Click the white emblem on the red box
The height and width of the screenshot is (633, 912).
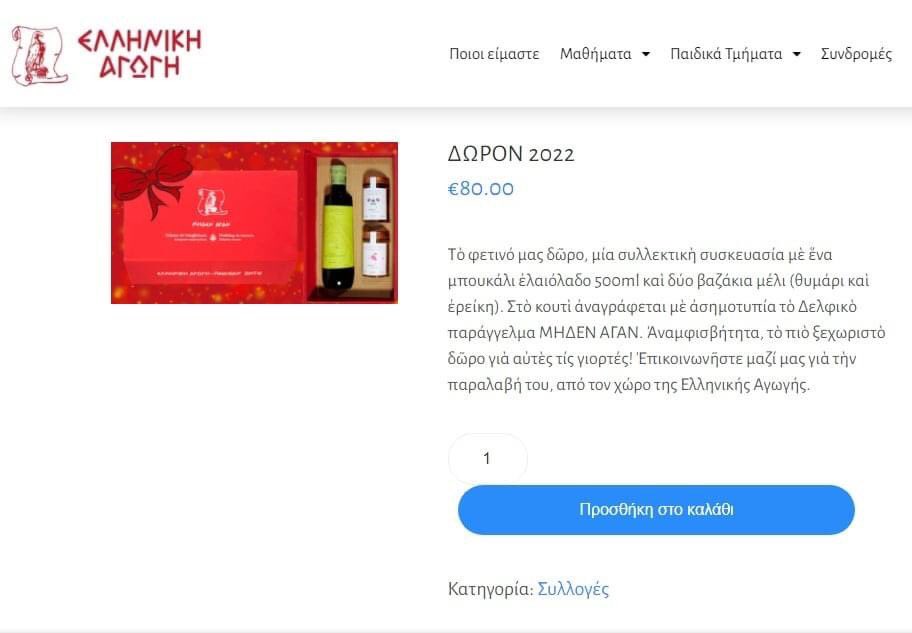click(212, 202)
